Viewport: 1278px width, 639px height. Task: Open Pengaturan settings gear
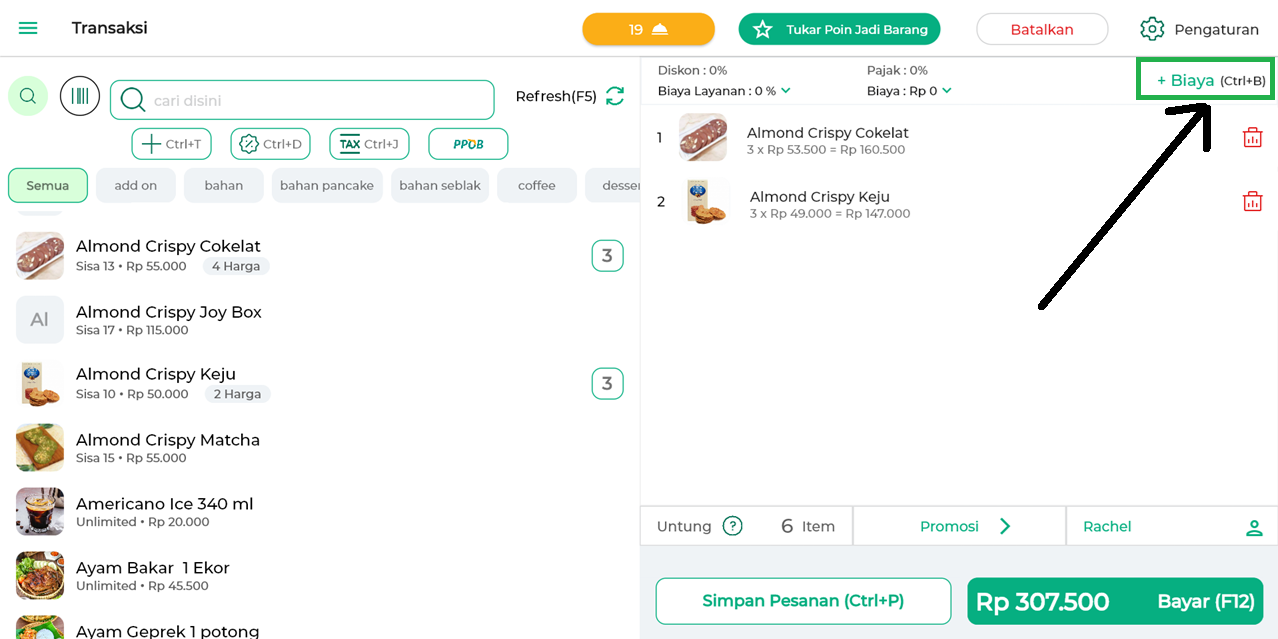[x=1152, y=29]
